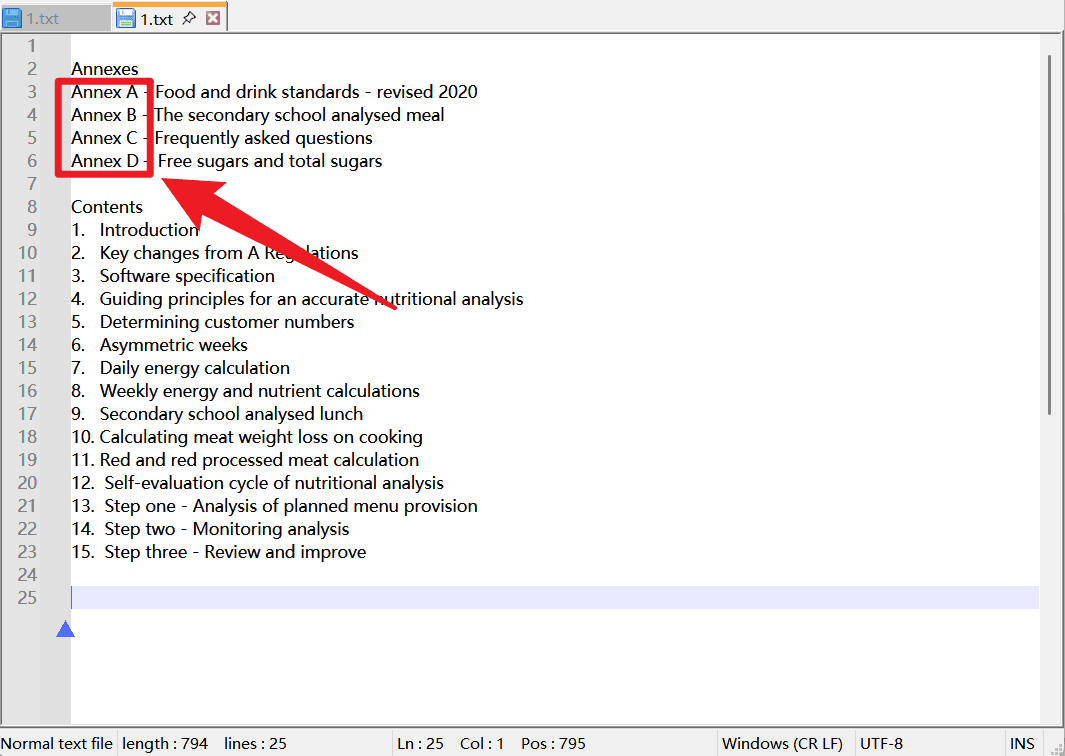Click the 'length : 794' status entry
Viewport: 1065px width, 756px height.
click(165, 744)
